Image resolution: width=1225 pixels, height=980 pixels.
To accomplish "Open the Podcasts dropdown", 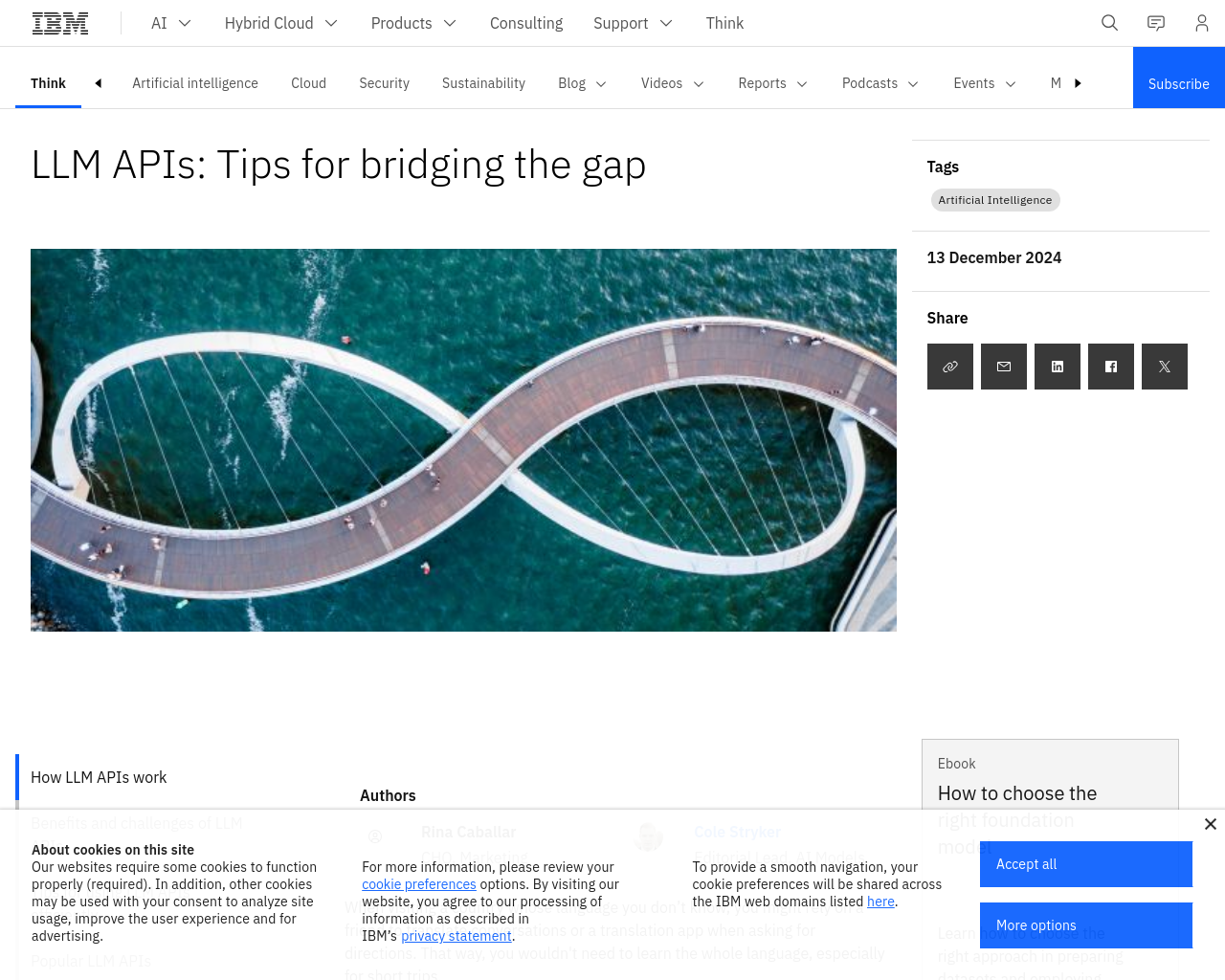I will click(x=880, y=83).
